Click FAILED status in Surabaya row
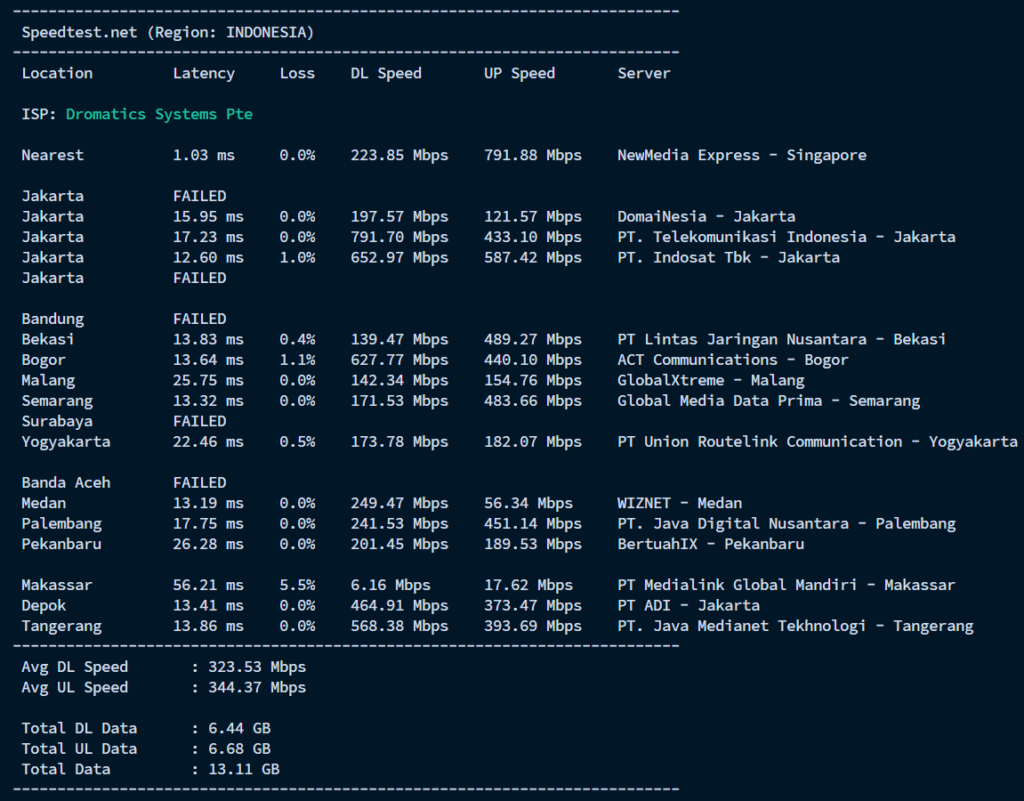Screen dimensions: 1024x801 tap(200, 422)
